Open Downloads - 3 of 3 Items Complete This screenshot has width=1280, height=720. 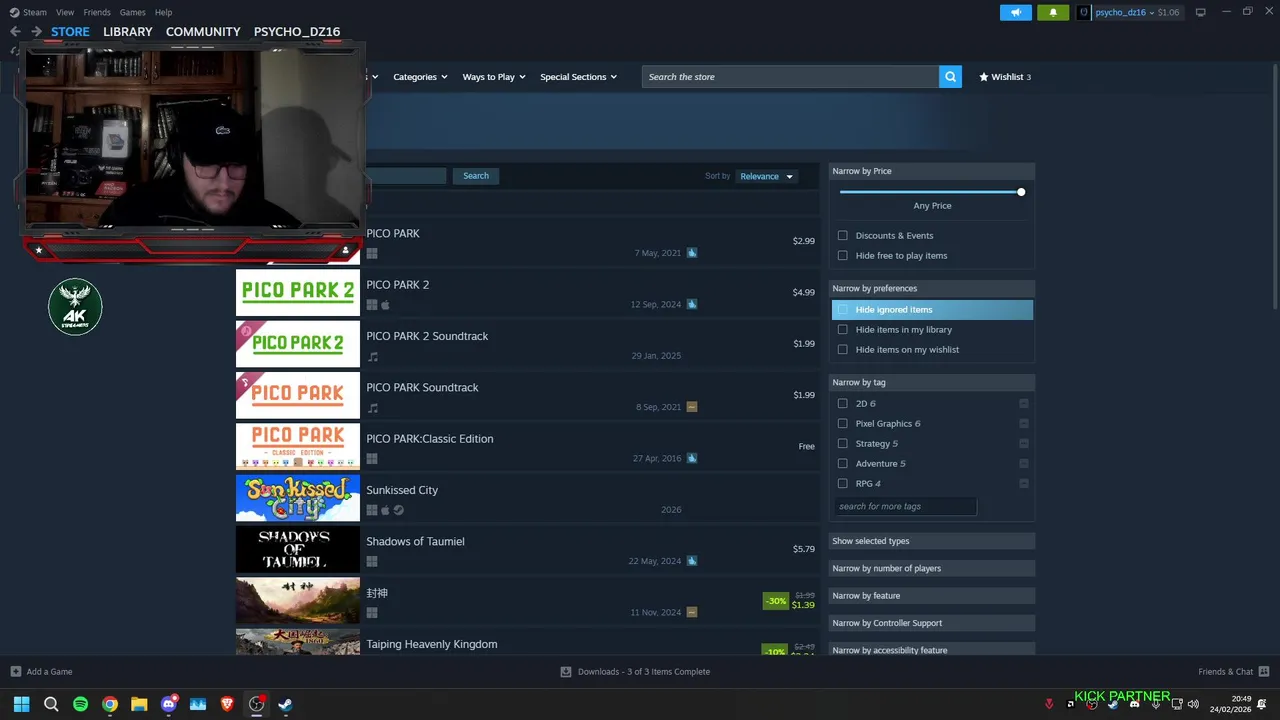644,672
